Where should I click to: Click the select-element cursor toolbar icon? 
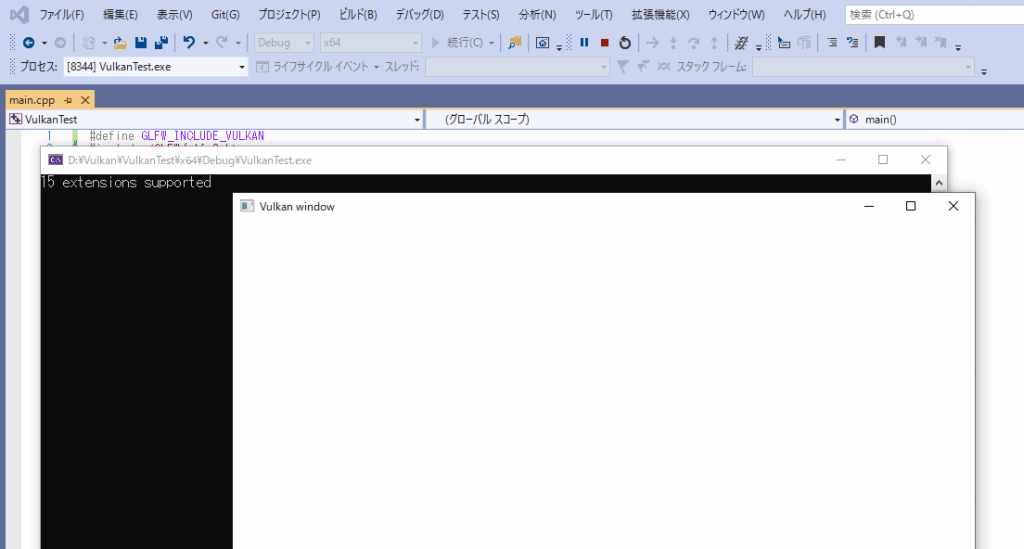(784, 42)
